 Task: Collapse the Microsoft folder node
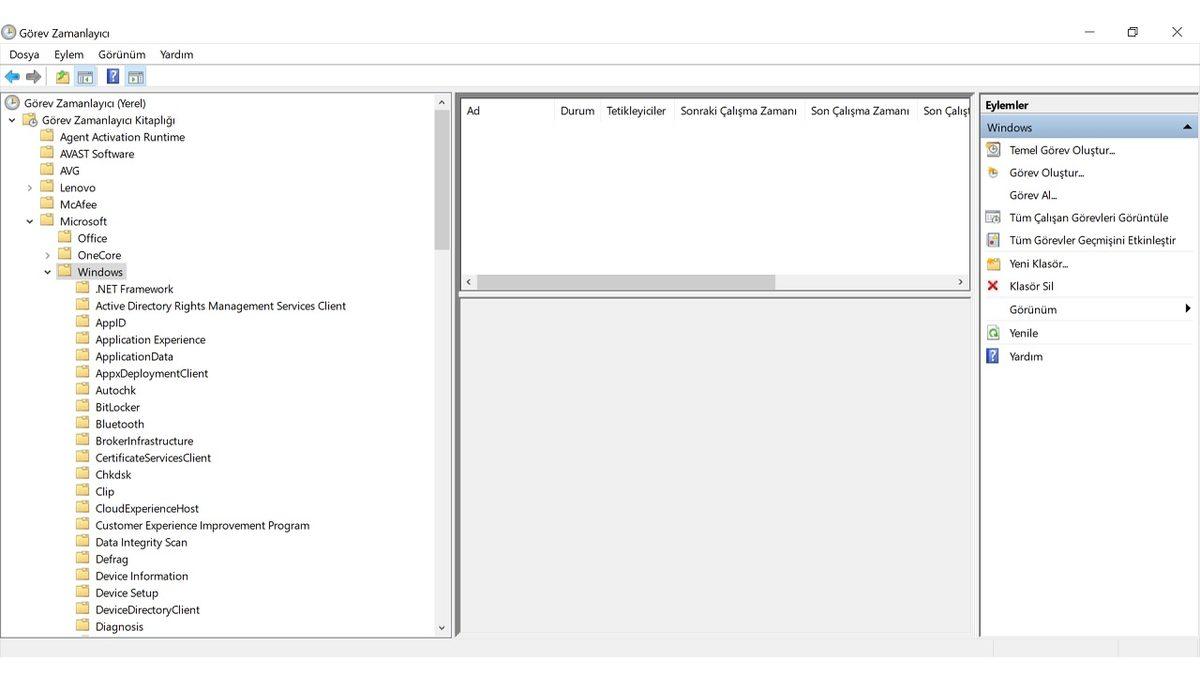coord(30,222)
